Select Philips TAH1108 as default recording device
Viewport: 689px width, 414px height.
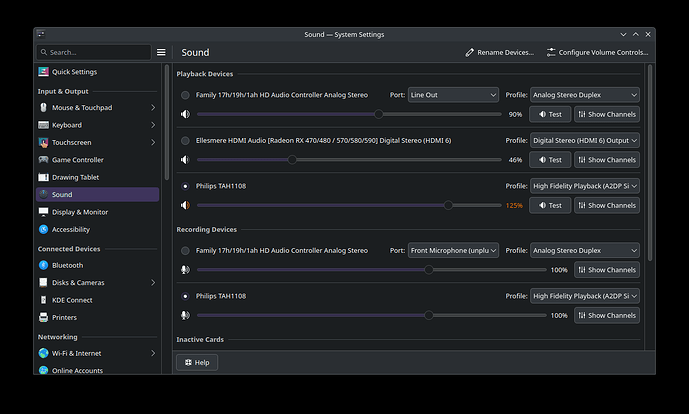pos(185,296)
